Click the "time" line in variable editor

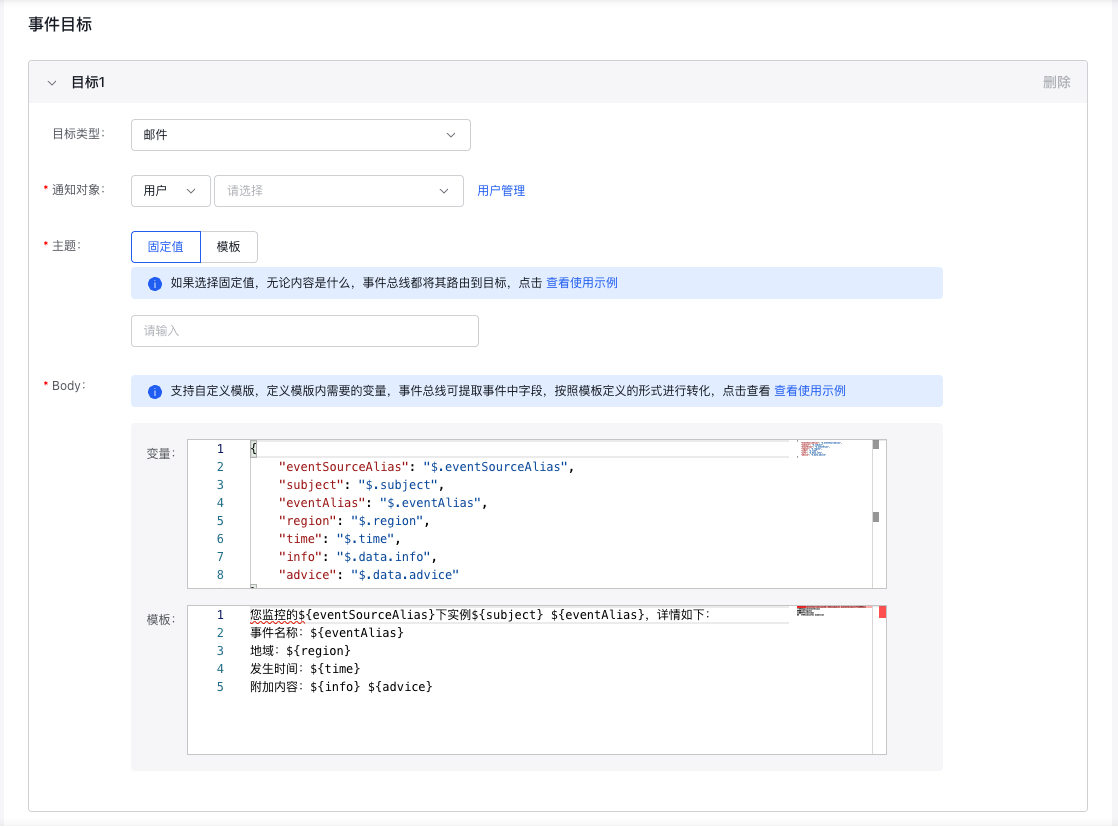pos(339,539)
